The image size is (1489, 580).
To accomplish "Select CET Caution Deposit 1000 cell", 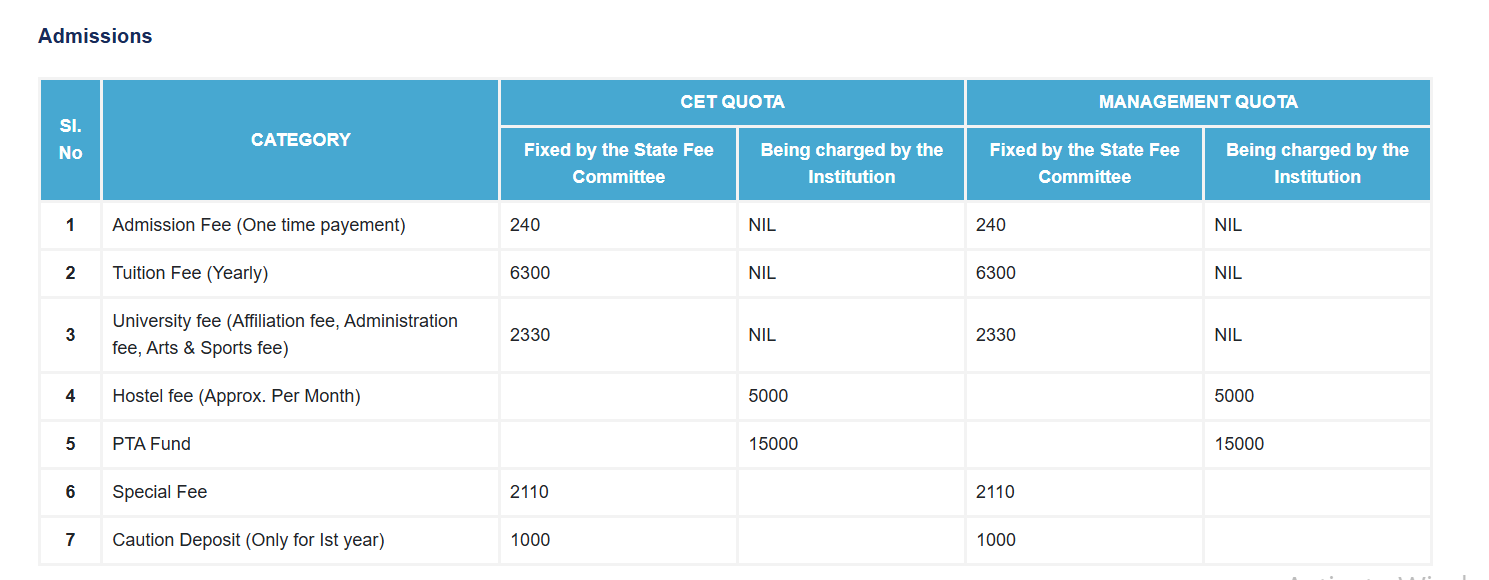I will pos(618,540).
